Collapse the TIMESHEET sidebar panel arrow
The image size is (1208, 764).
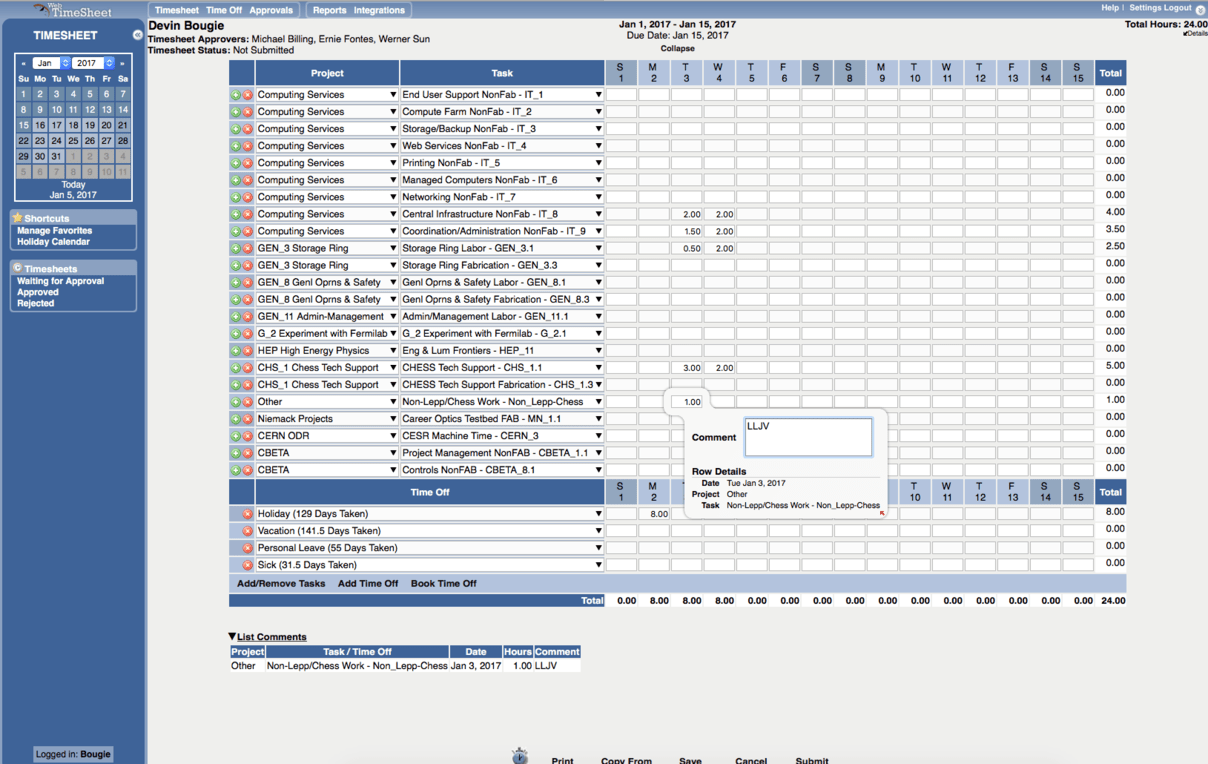(x=137, y=34)
